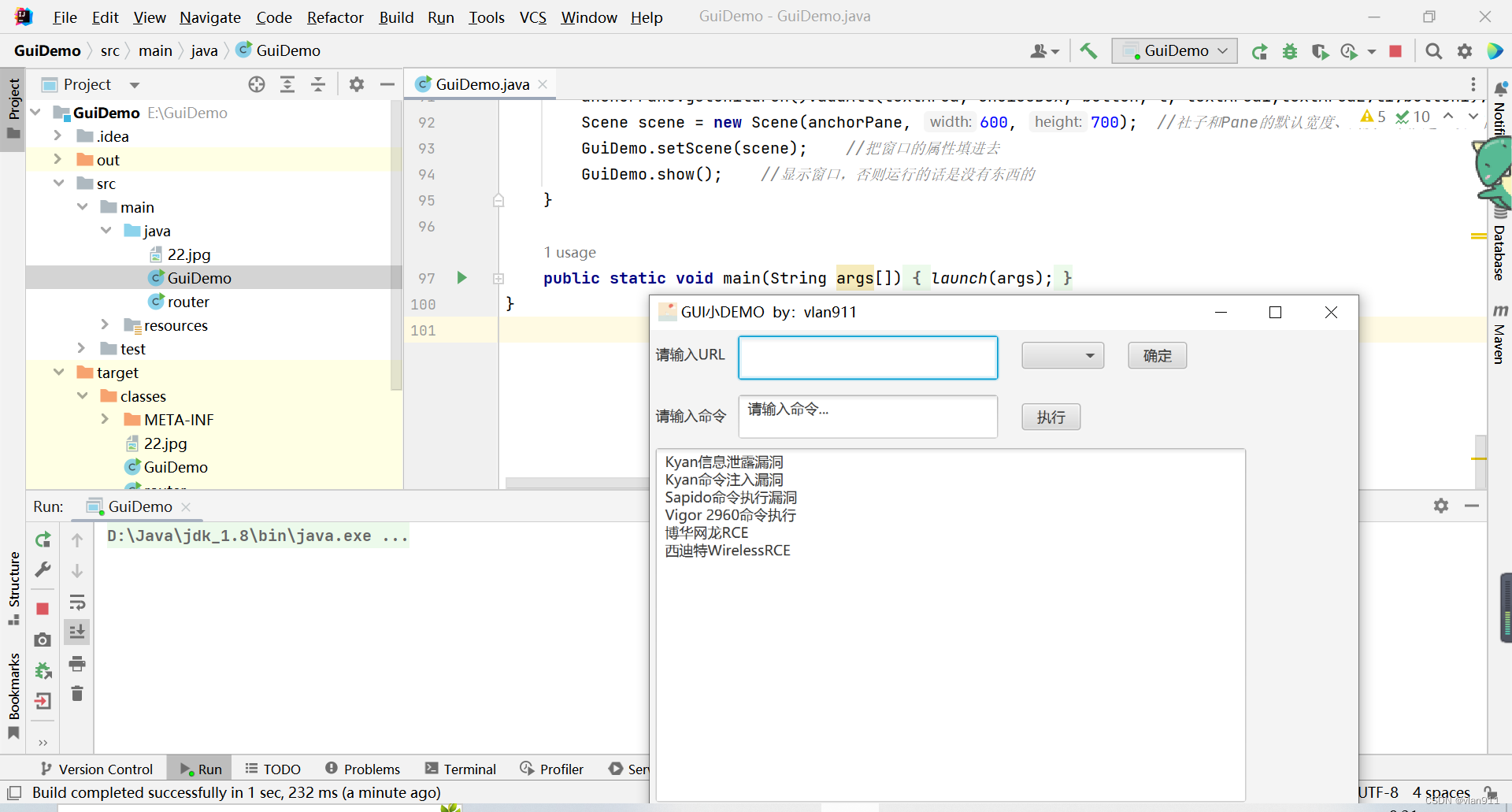Expand the META-INF folder

point(106,419)
